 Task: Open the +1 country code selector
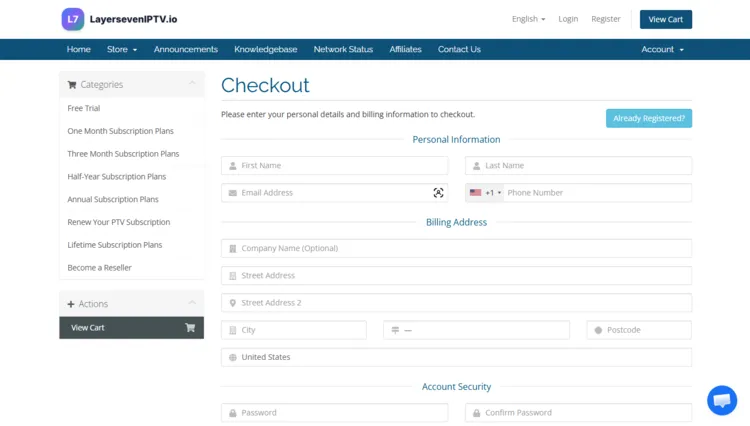485,193
